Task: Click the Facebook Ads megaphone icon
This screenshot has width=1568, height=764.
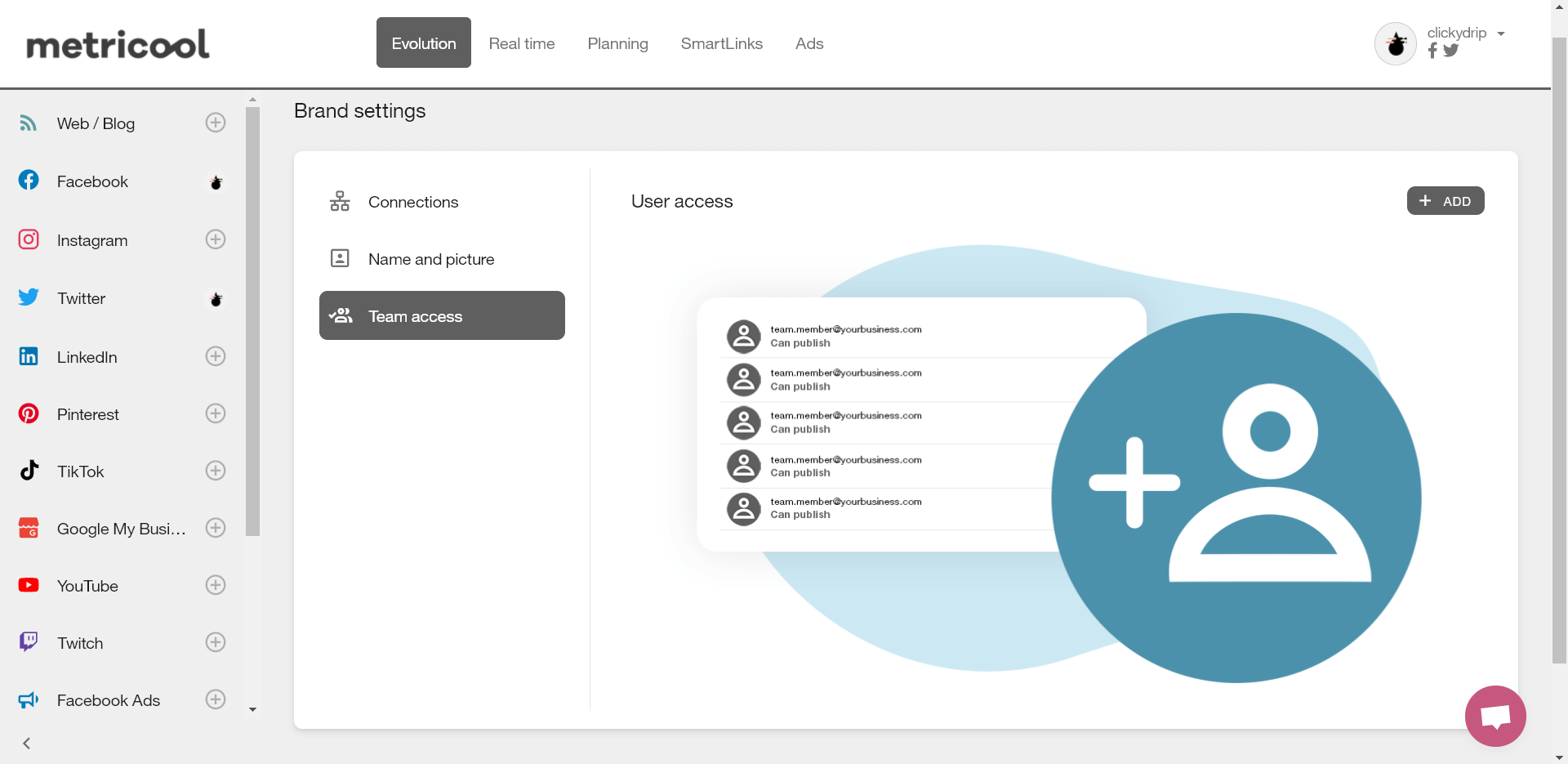Action: pyautogui.click(x=29, y=699)
